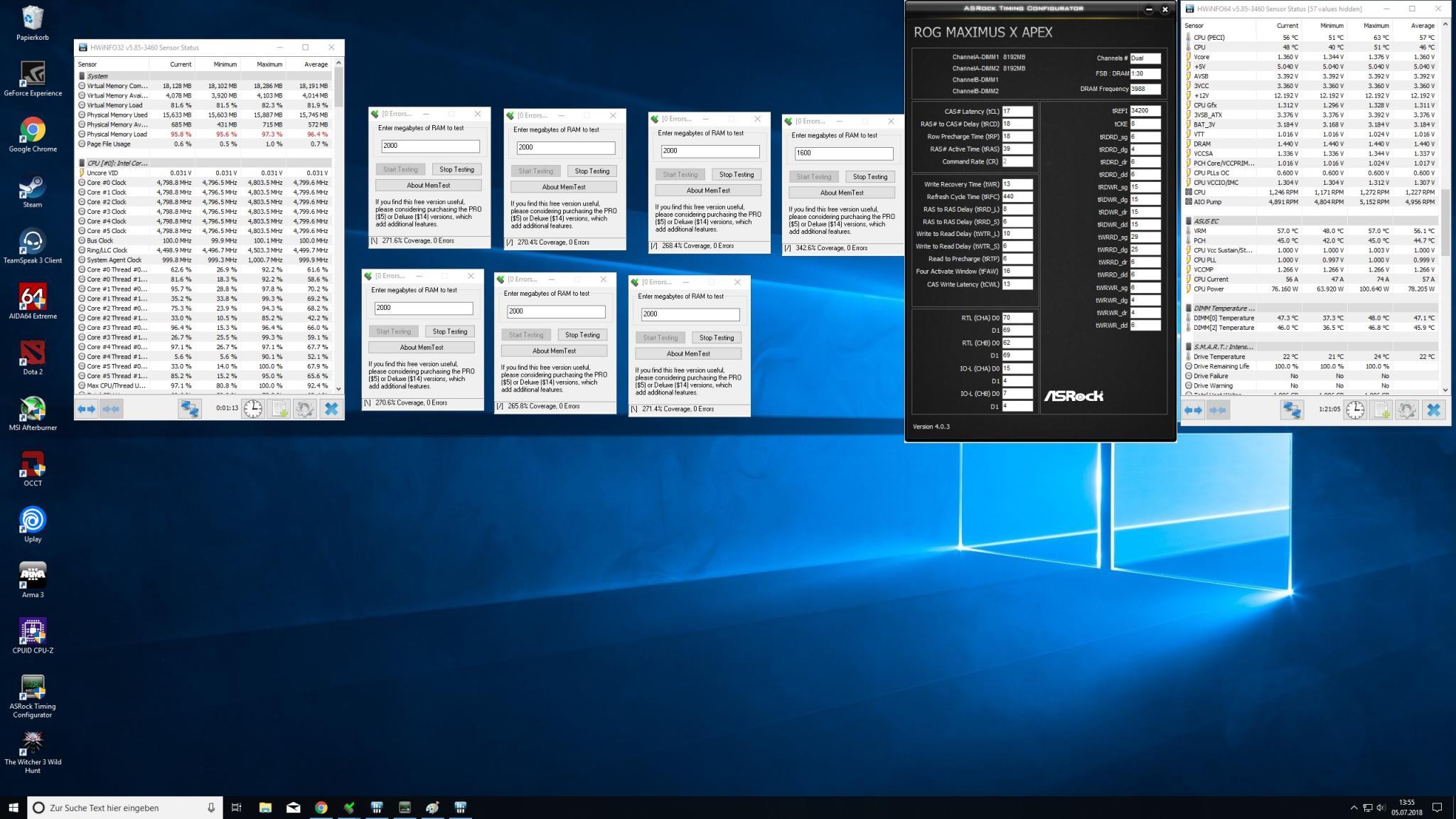
Task: Select System group row in HWiNFO32
Action: (205, 76)
